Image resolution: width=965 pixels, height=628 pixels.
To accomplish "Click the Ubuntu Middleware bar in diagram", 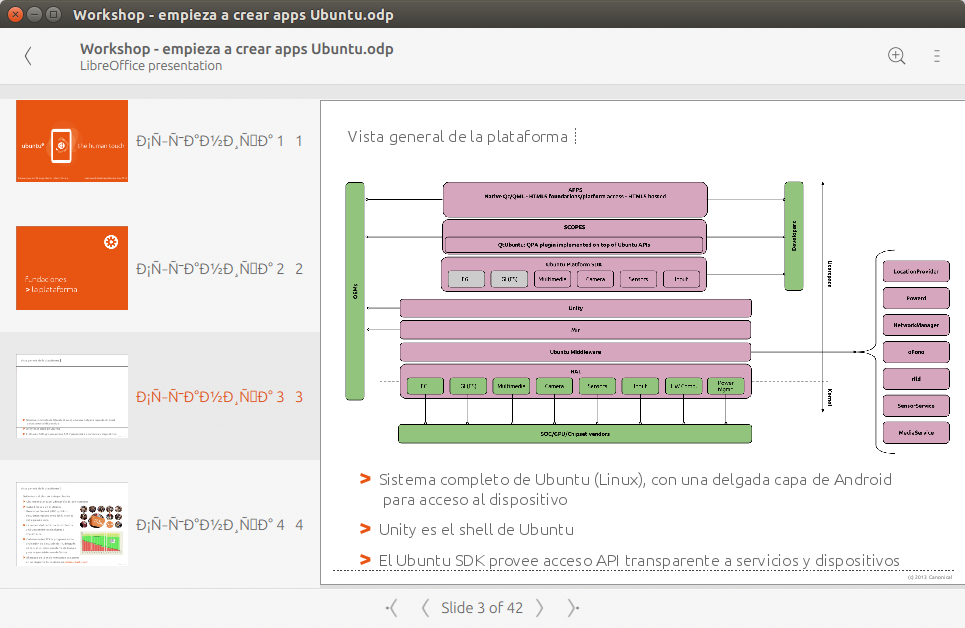I will point(575,352).
